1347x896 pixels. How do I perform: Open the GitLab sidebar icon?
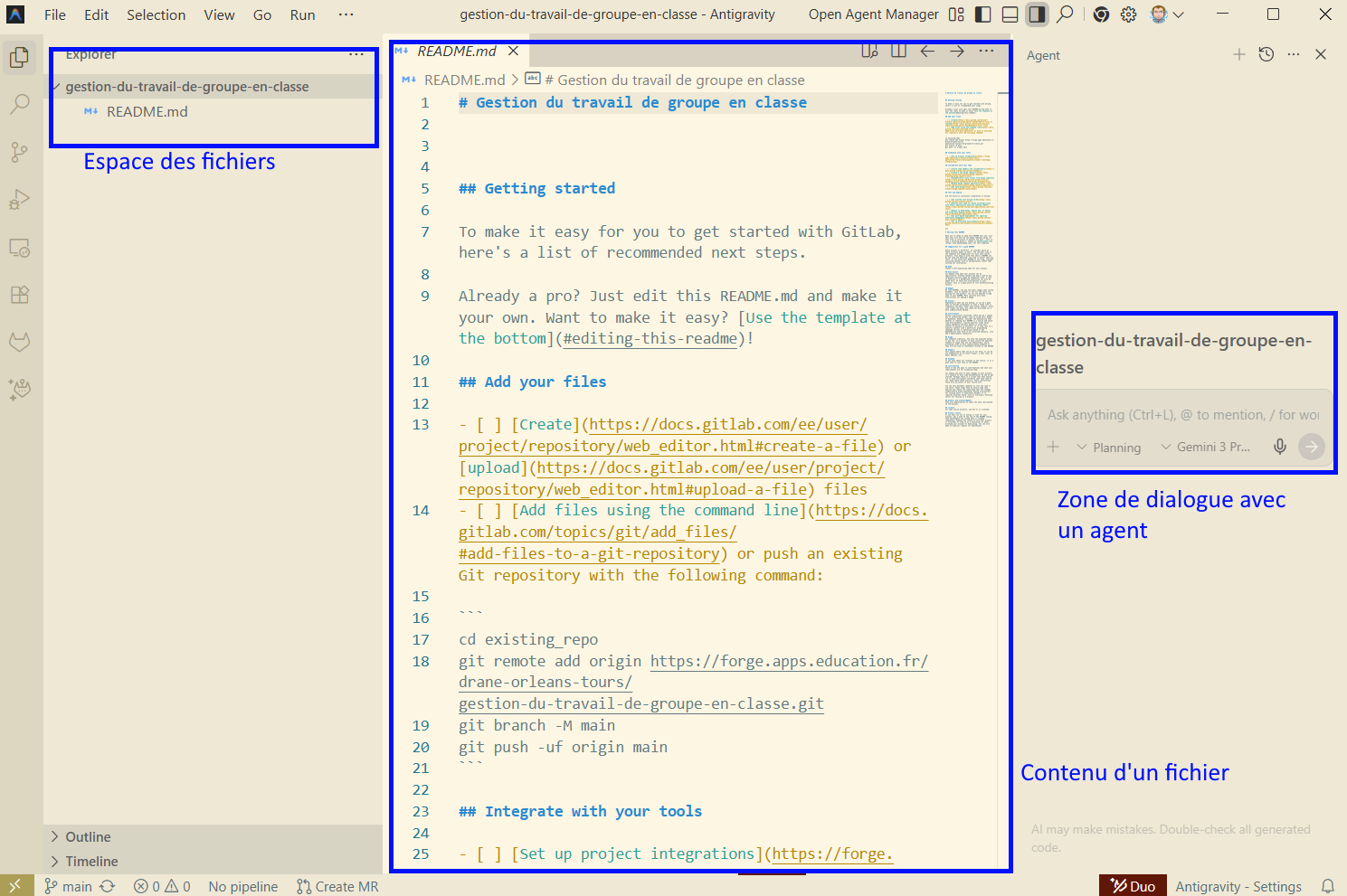pyautogui.click(x=19, y=342)
